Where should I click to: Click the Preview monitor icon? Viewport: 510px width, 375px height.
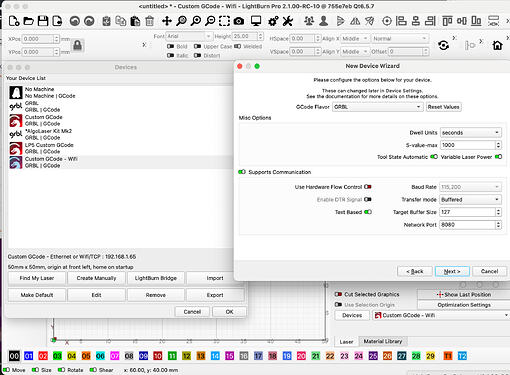tap(256, 21)
